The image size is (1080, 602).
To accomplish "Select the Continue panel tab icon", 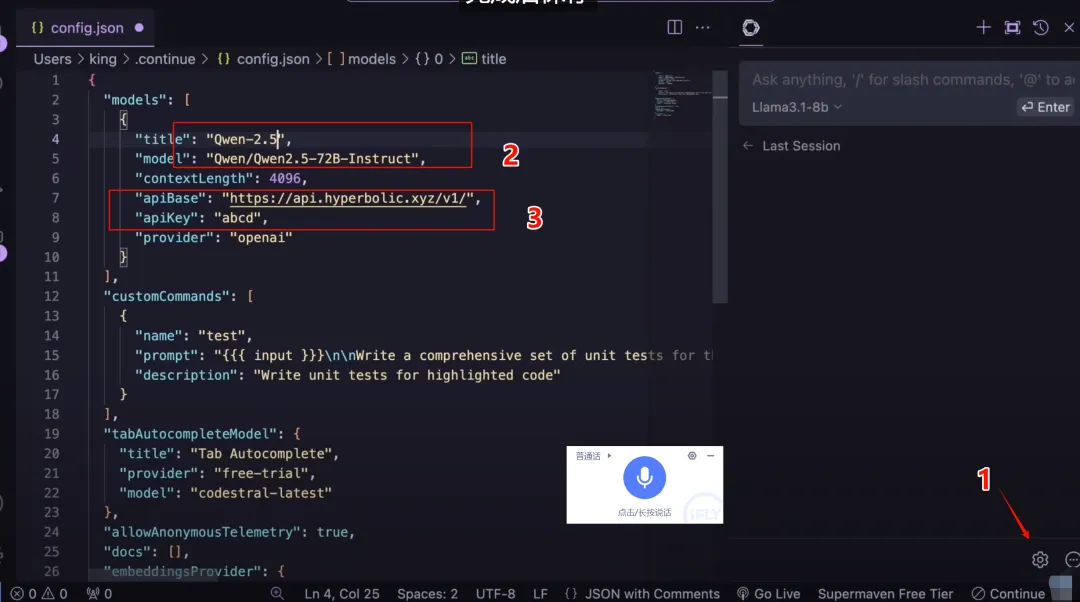I will pyautogui.click(x=751, y=28).
